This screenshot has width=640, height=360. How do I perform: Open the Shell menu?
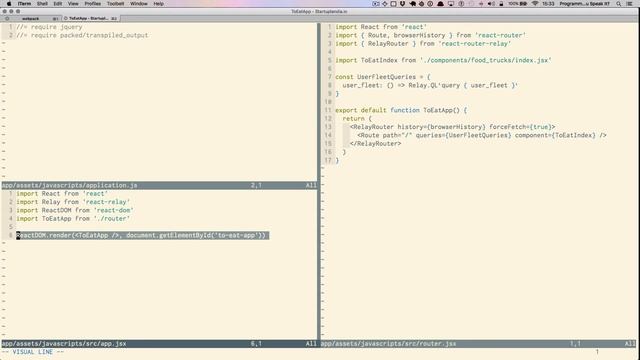coord(42,4)
